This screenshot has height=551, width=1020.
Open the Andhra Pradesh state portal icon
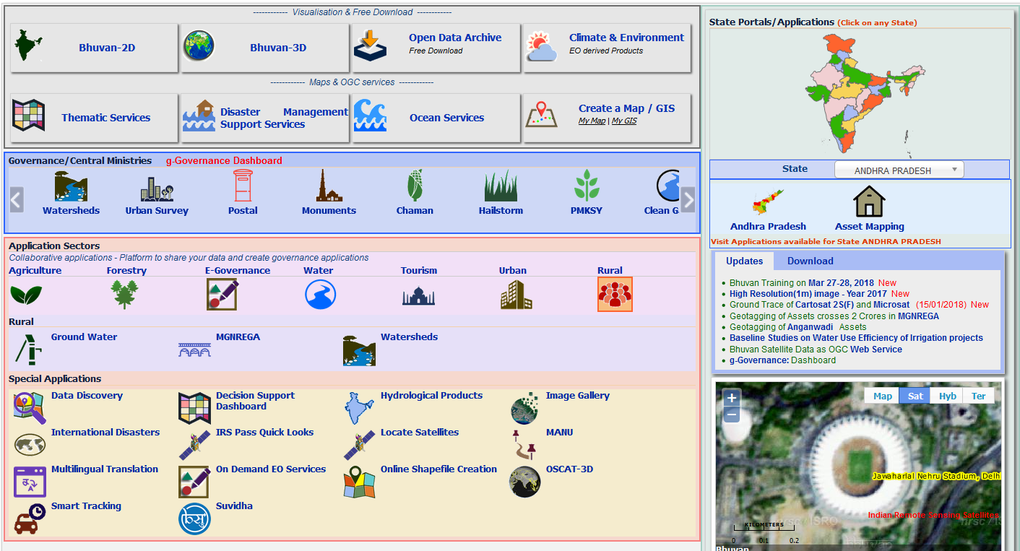click(x=768, y=202)
